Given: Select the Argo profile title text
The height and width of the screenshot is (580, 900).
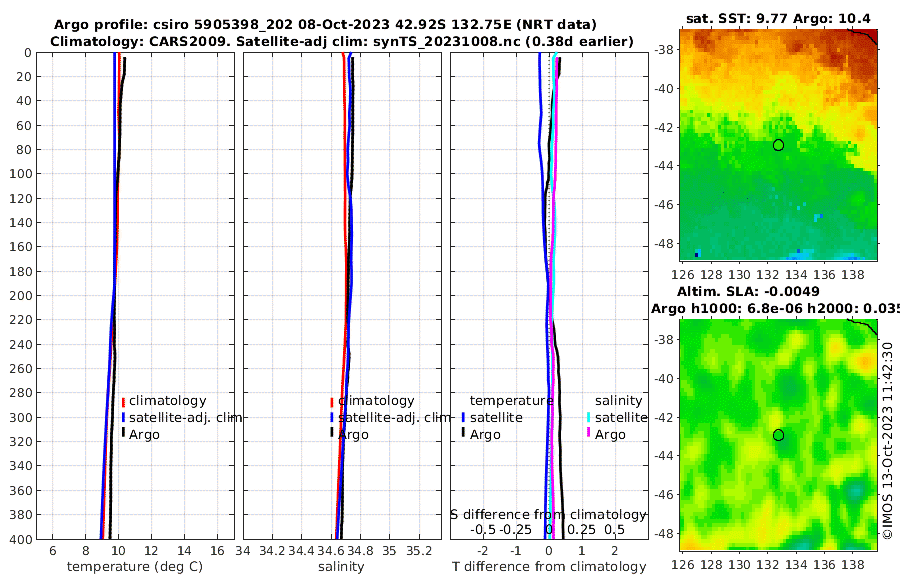Looking at the screenshot, I should [x=325, y=25].
